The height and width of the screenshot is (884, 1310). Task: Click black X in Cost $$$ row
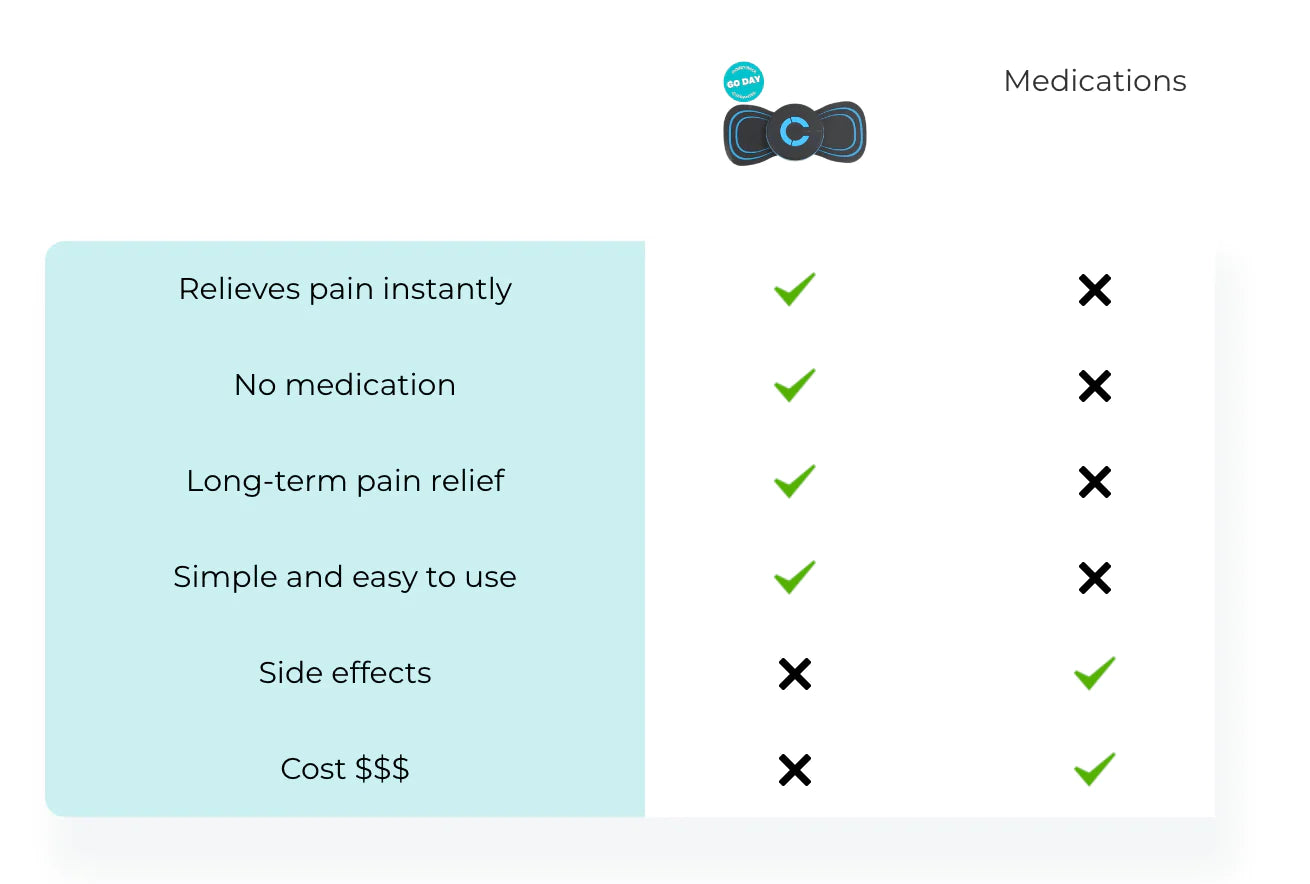tap(794, 770)
